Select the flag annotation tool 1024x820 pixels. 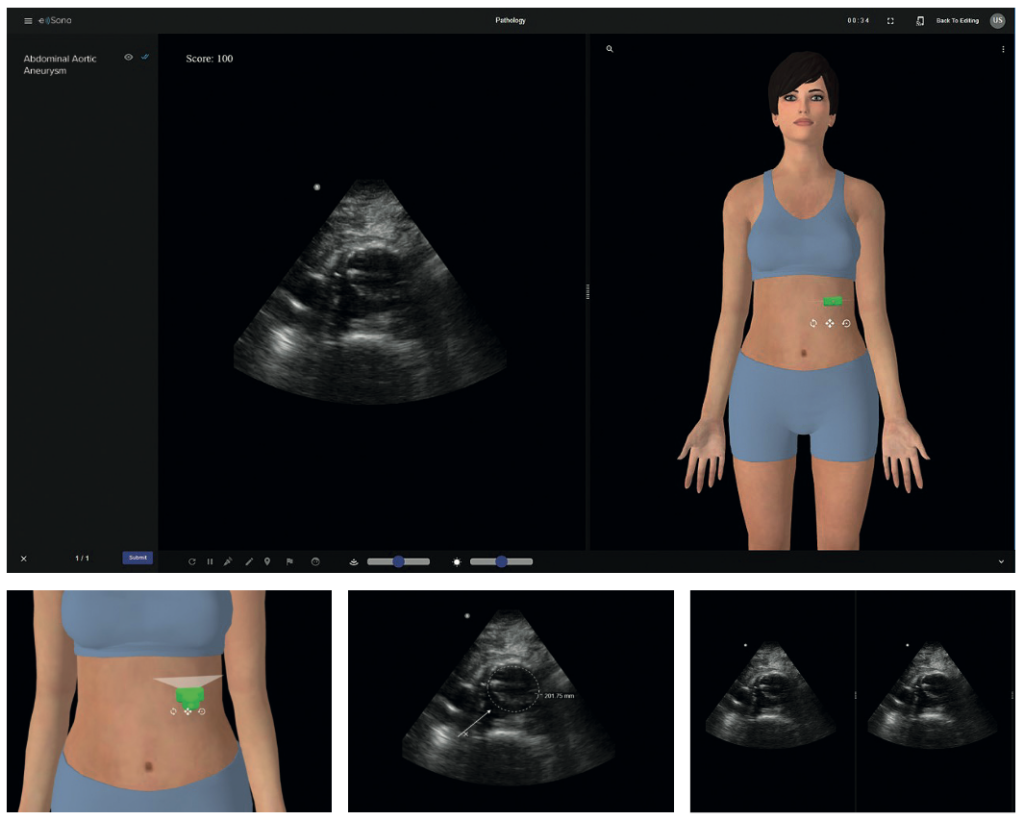289,561
